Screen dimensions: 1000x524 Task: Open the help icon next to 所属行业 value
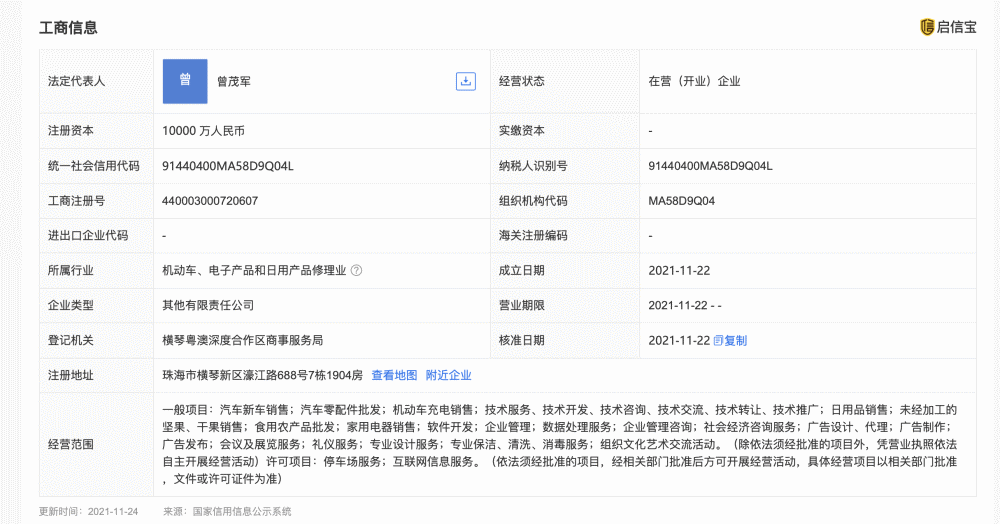point(357,270)
